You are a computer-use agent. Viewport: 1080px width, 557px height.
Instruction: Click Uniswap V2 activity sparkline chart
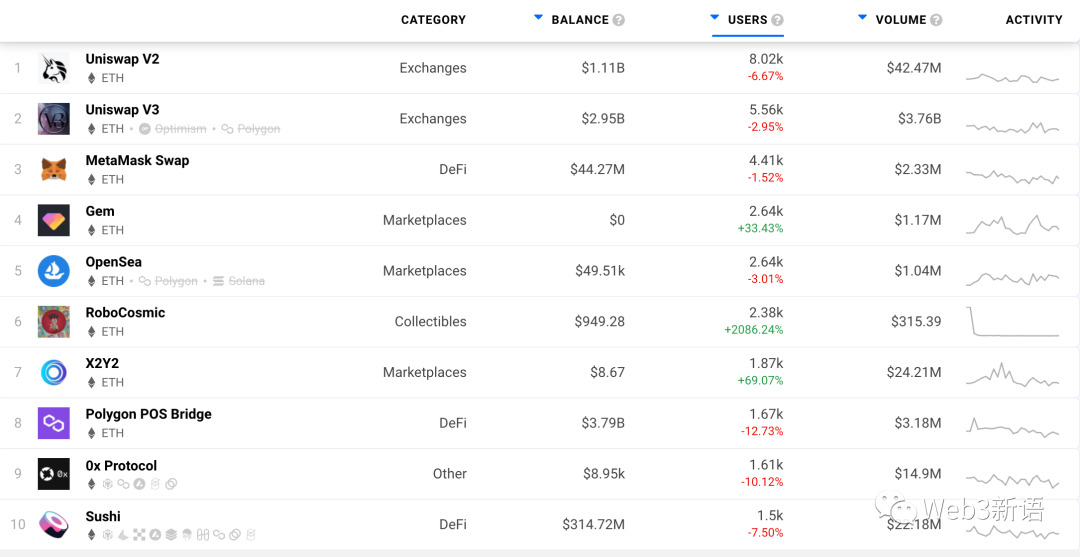coord(1012,78)
